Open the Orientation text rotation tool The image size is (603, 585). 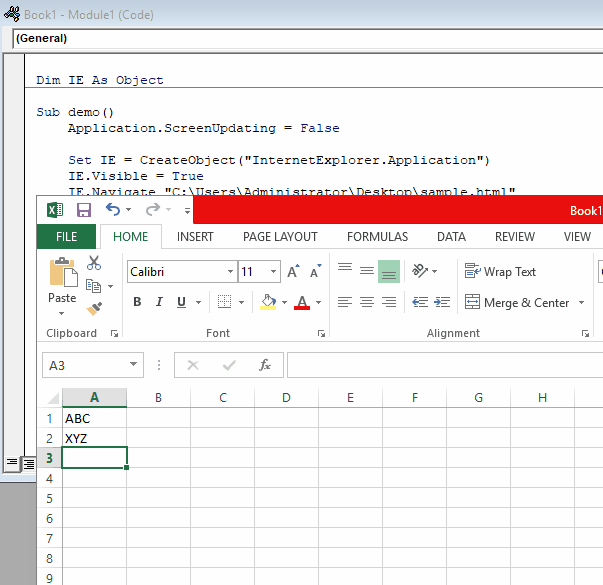pos(420,271)
